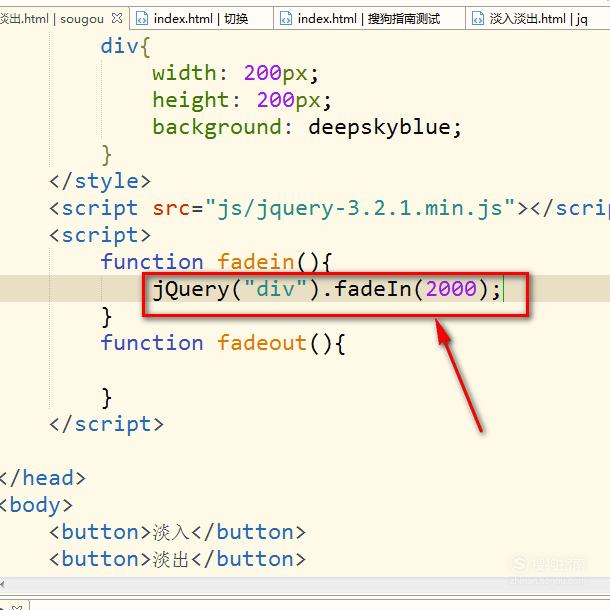Click file icon on 搜狗指南测试 tab
The height and width of the screenshot is (610, 610).
tap(286, 18)
